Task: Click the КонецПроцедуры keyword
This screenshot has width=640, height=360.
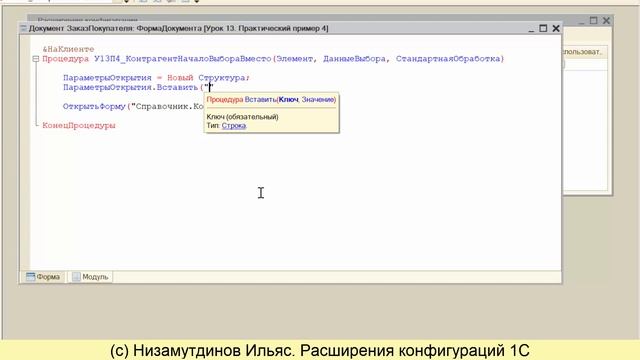Action: coord(79,125)
